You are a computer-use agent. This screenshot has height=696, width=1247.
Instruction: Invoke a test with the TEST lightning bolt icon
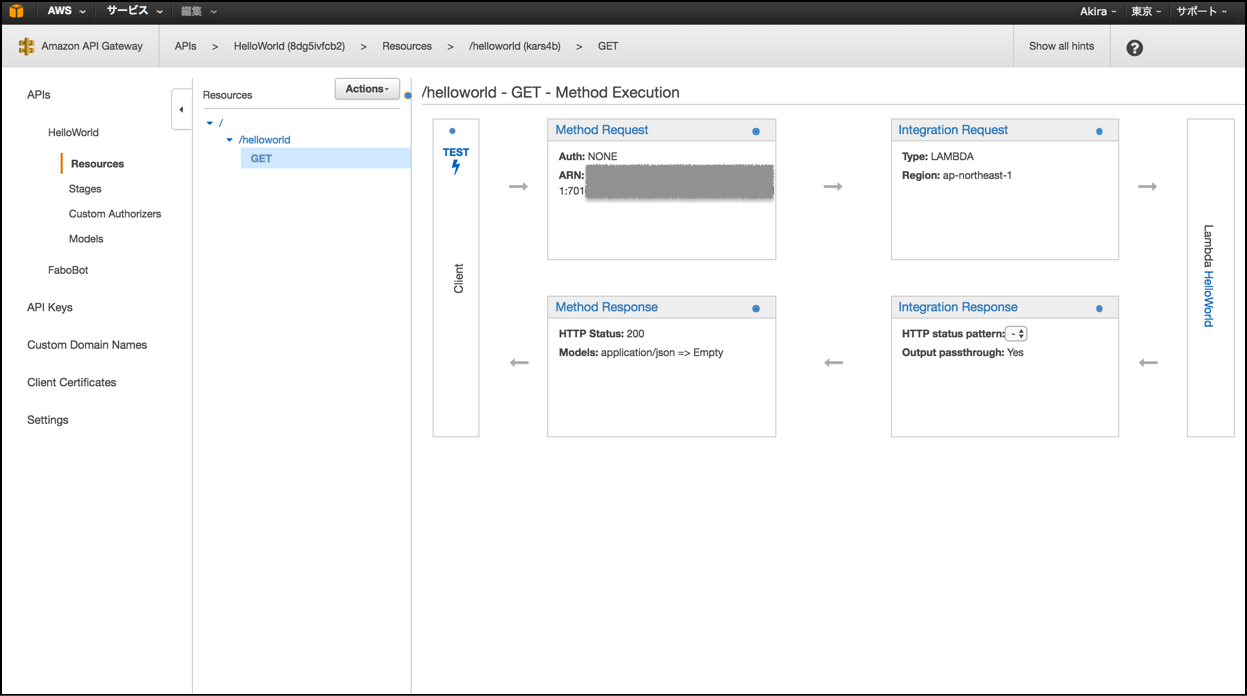coord(456,166)
